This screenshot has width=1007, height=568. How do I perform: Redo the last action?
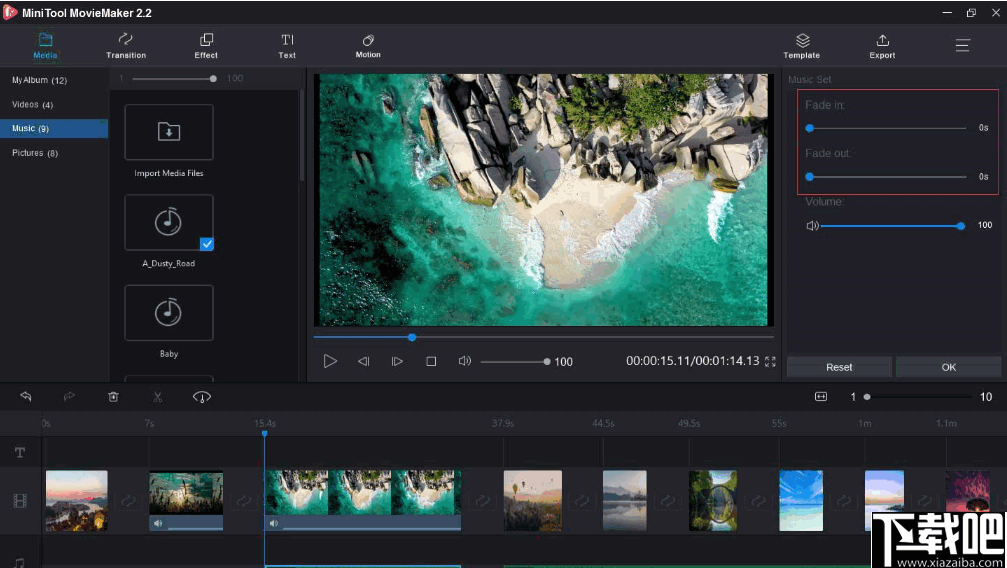click(x=69, y=396)
